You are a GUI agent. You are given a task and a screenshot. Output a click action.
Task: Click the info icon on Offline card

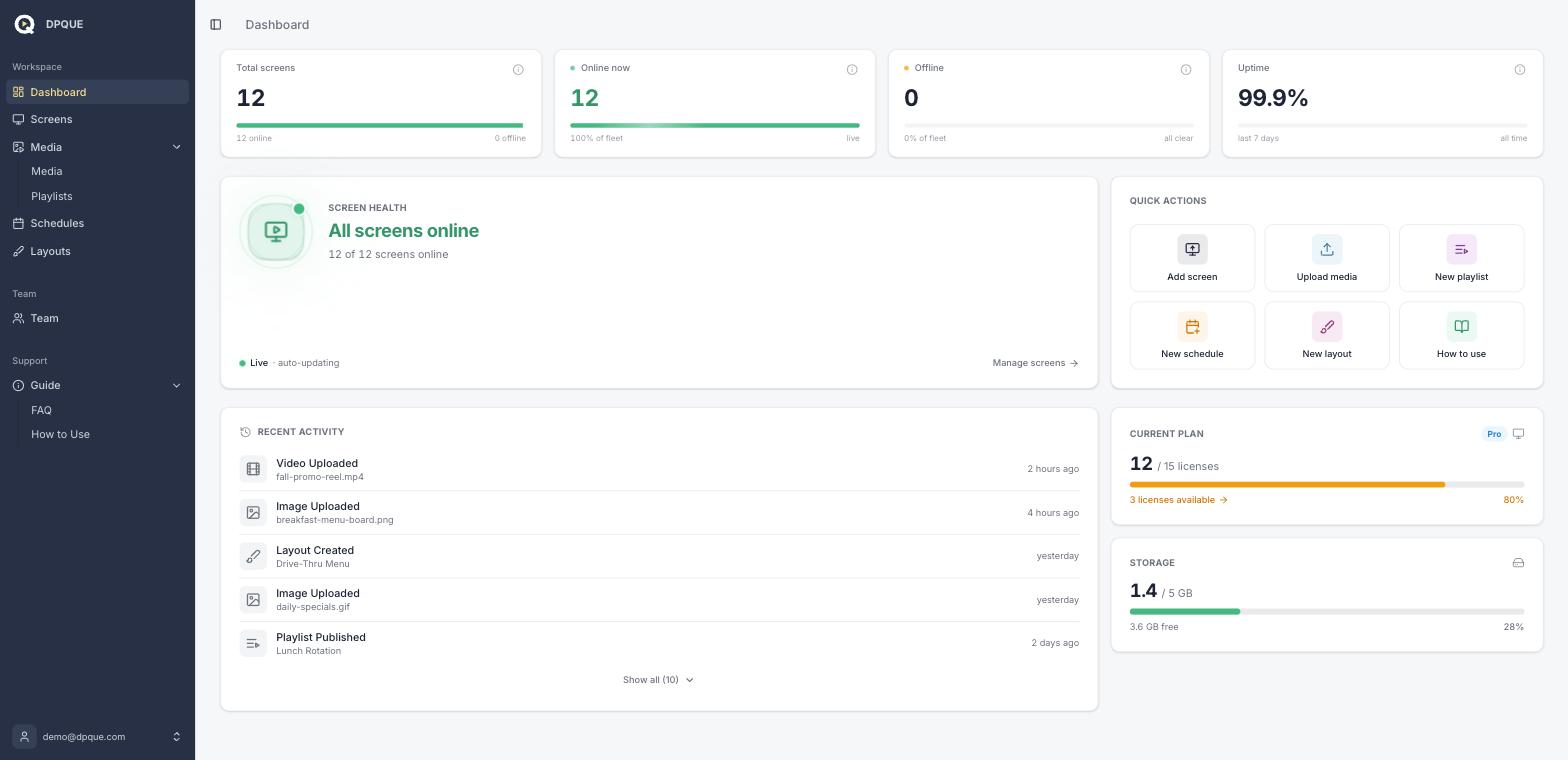pos(1186,69)
